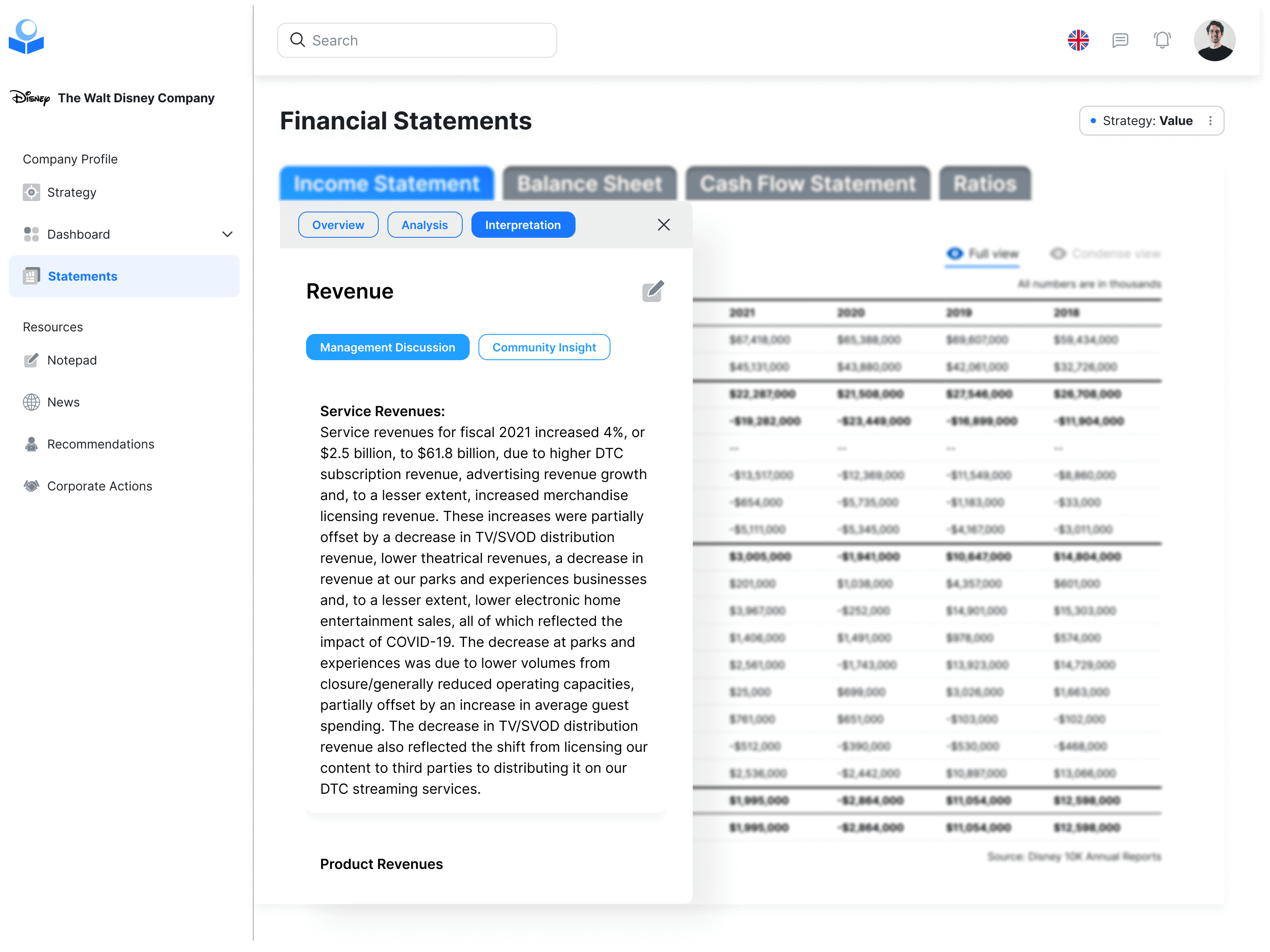This screenshot has width=1270, height=952.
Task: Click the blue app logo icon
Action: [x=26, y=37]
